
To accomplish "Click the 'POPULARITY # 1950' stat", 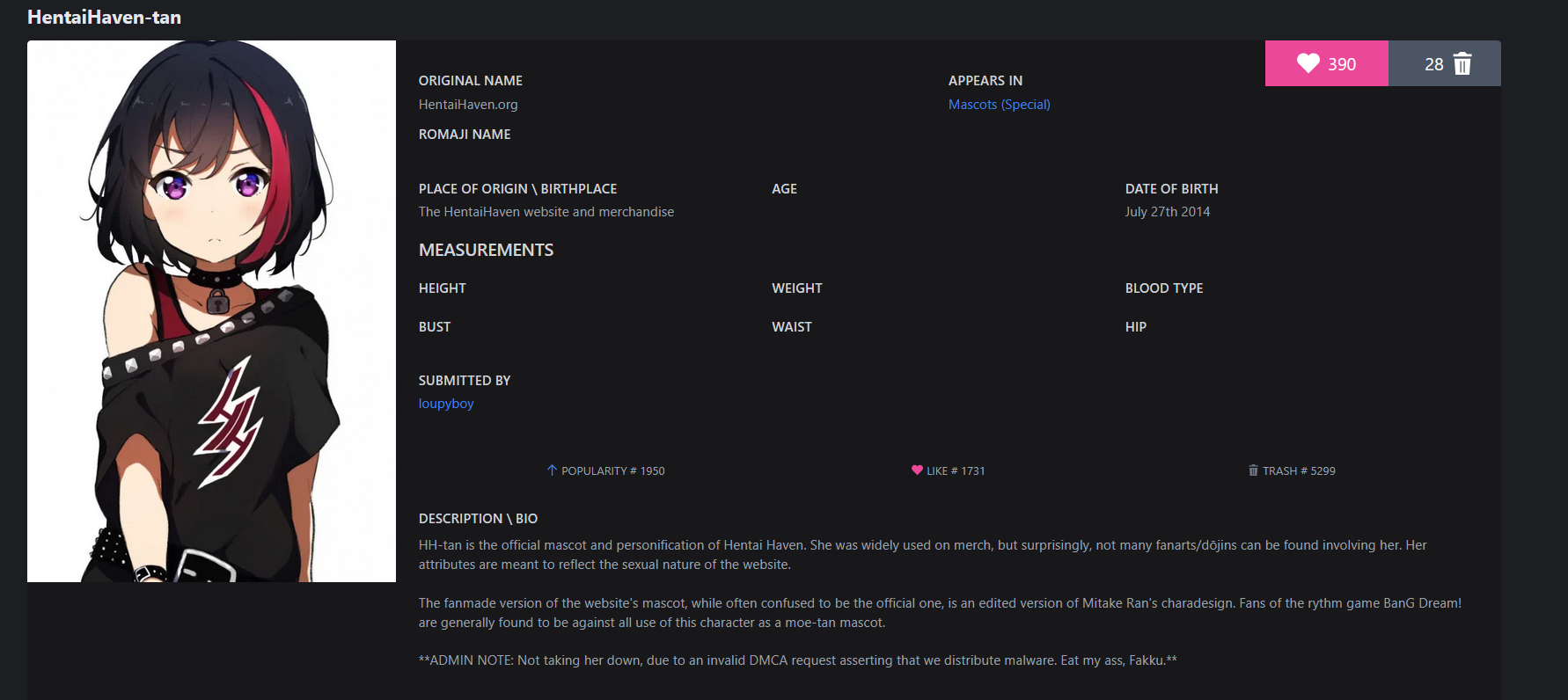I will coord(605,470).
